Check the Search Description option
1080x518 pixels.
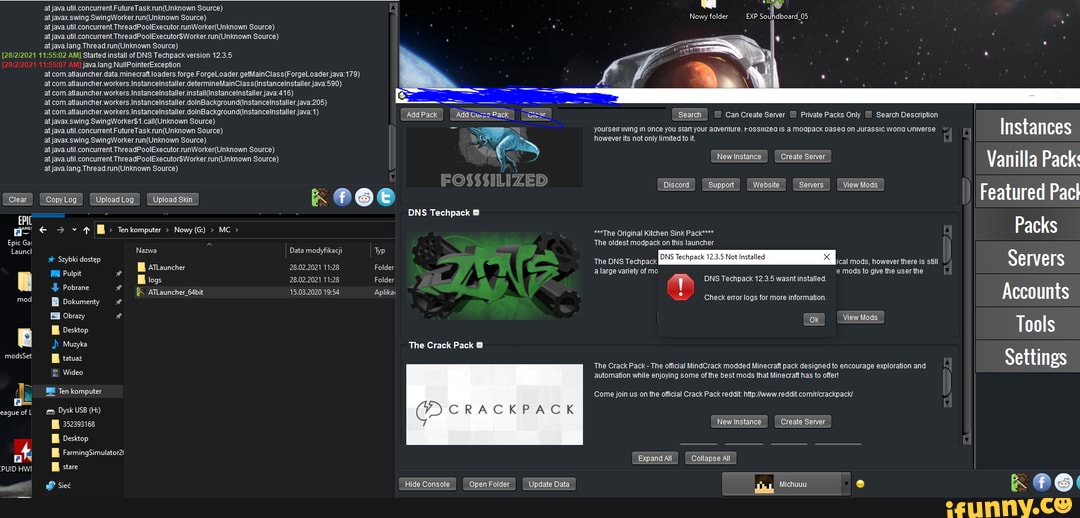[868, 115]
